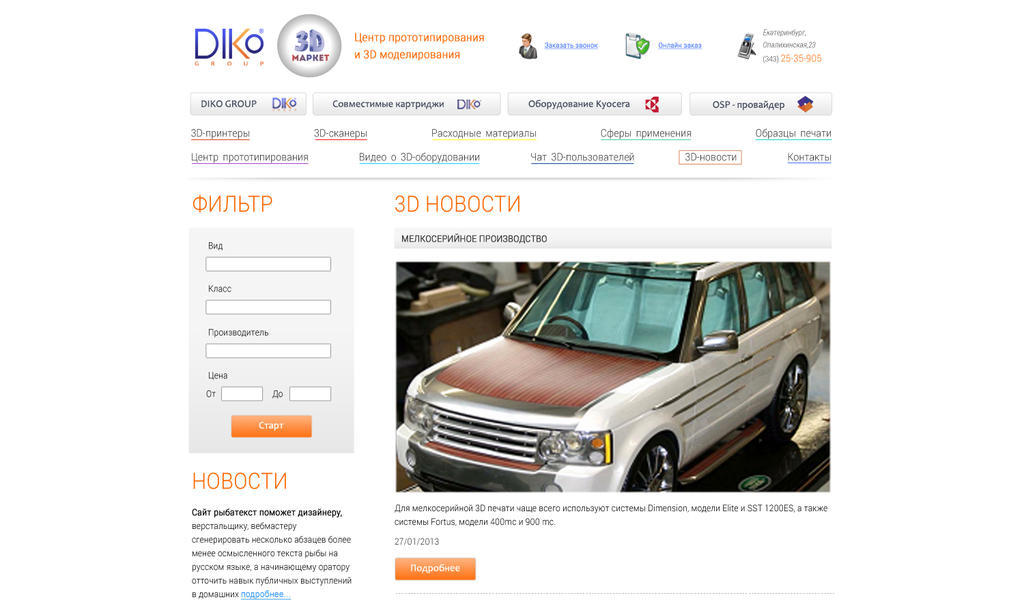
Task: Click the Производитель filter field
Action: click(268, 351)
